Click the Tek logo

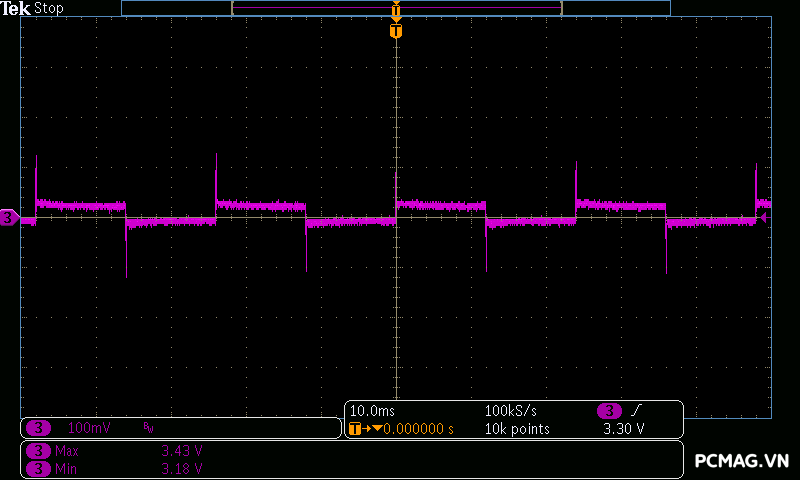[x=15, y=8]
